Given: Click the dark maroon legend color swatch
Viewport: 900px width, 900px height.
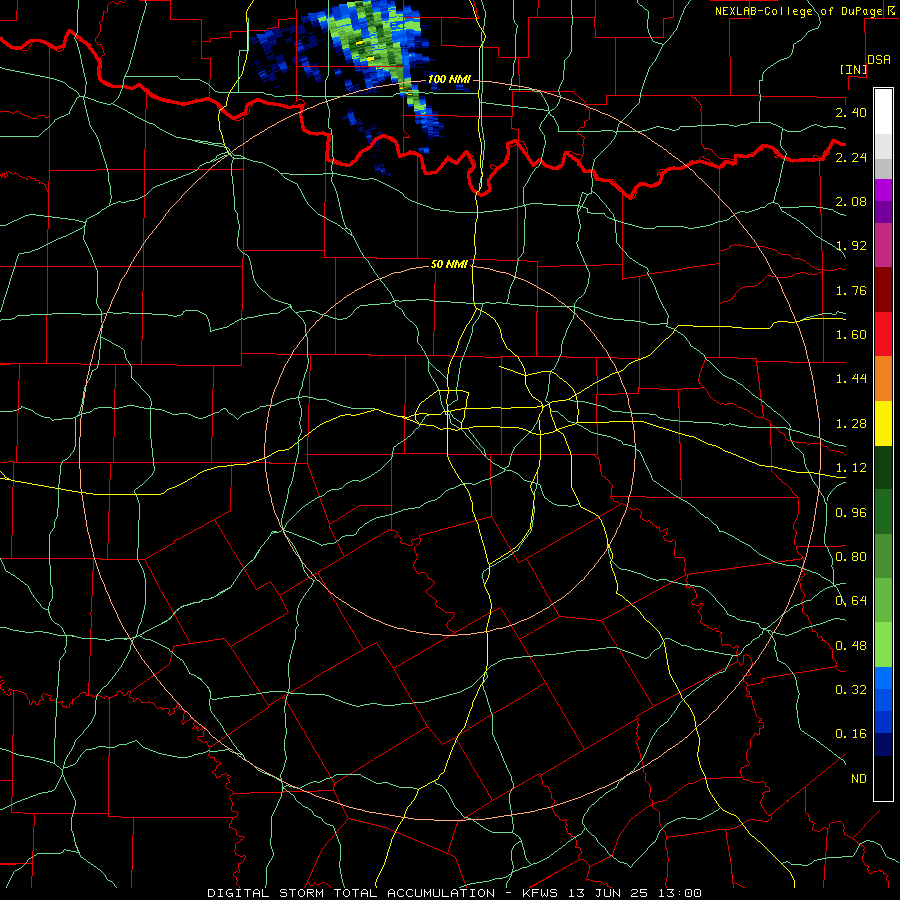Looking at the screenshot, I should [883, 290].
